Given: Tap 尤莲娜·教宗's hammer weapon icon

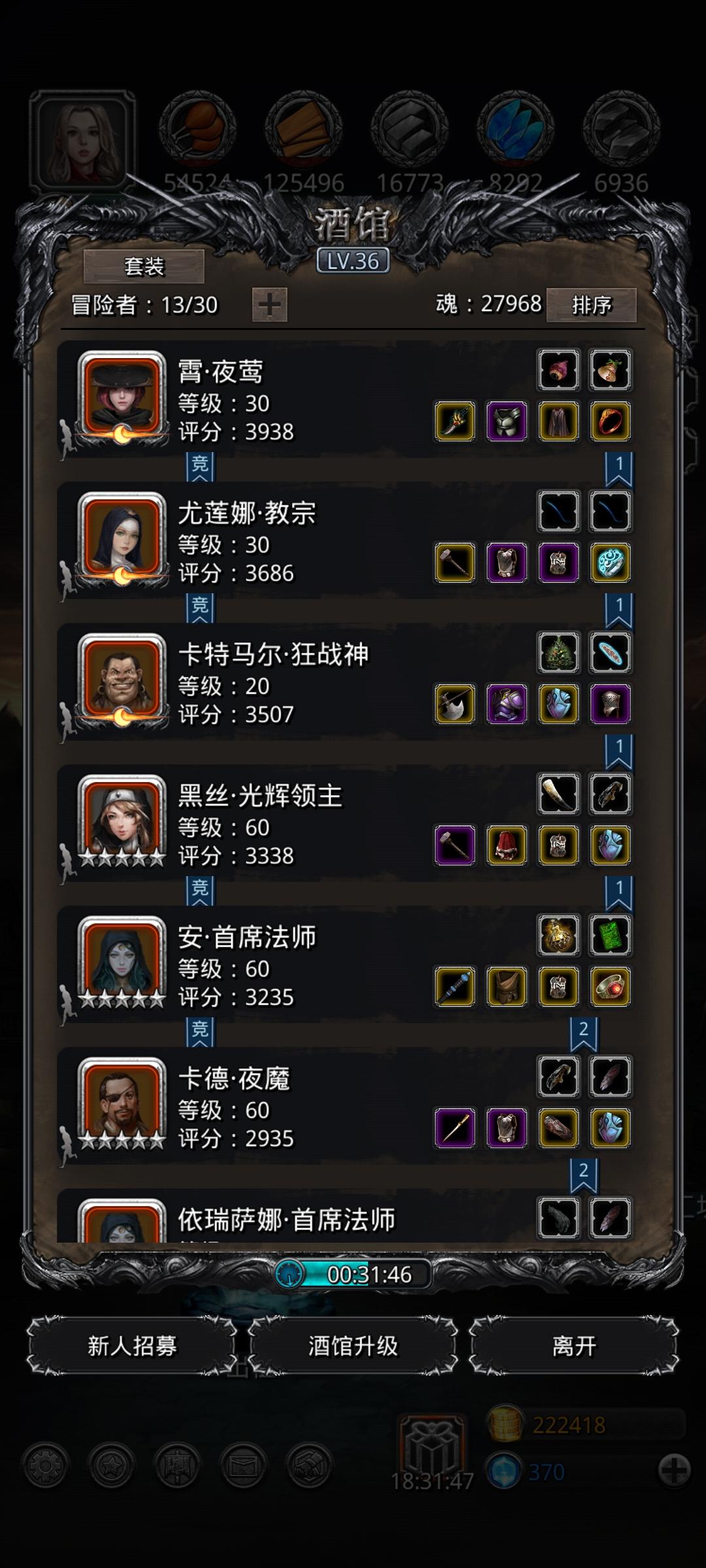Looking at the screenshot, I should [455, 563].
